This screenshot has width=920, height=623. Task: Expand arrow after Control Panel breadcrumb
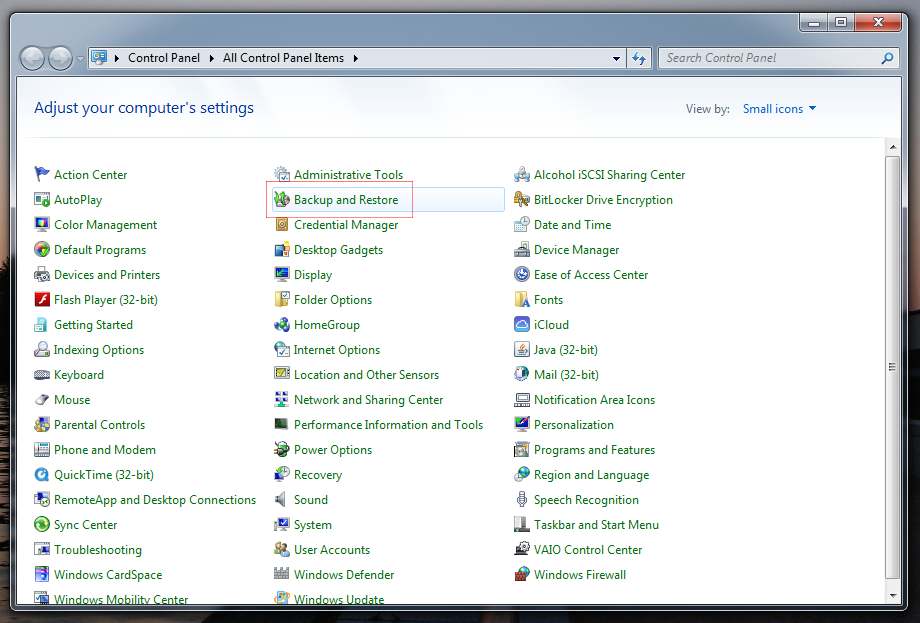[x=212, y=58]
